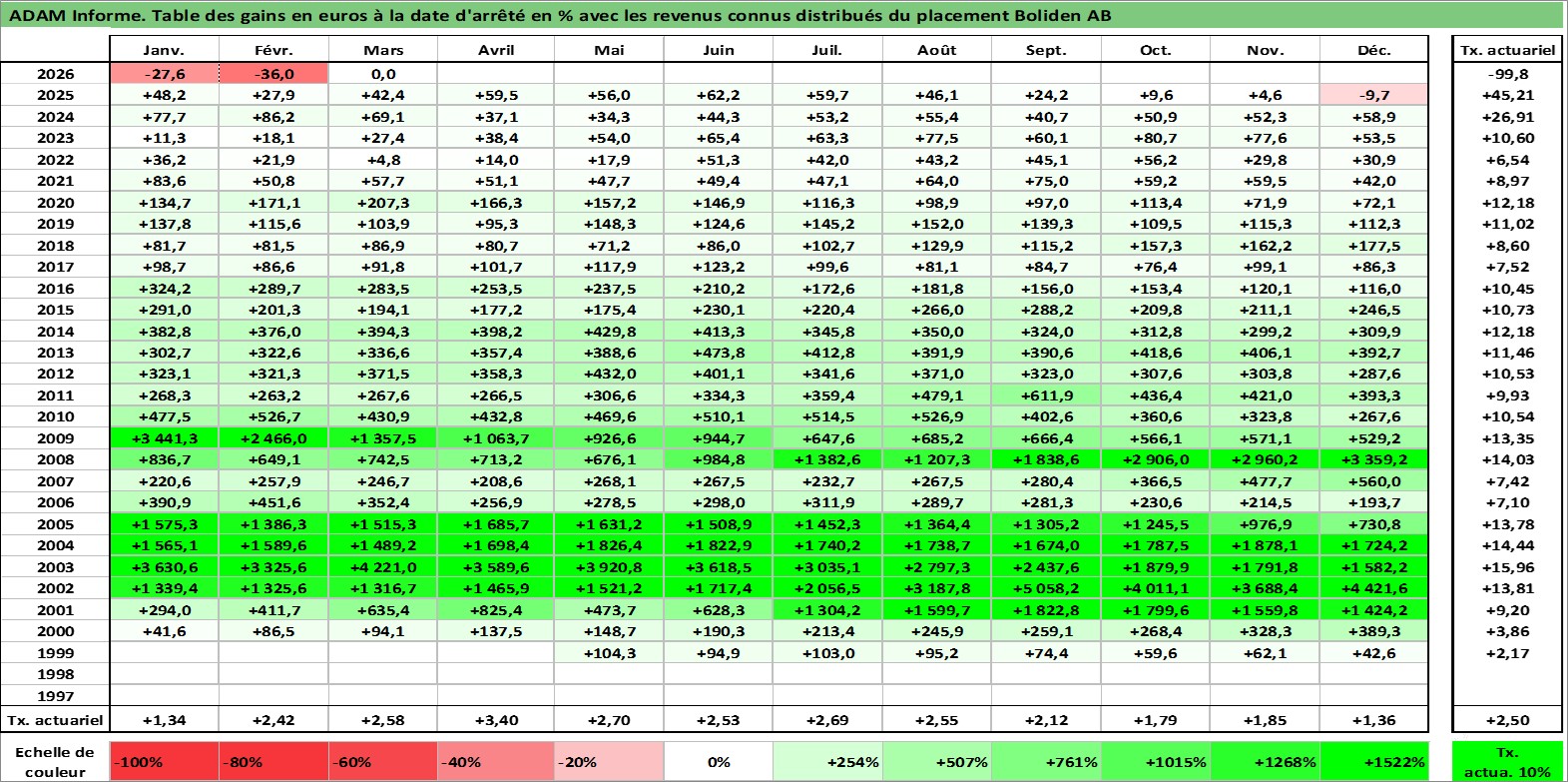Click the red '-36,0' cell for Févr. 2026

pos(273,74)
